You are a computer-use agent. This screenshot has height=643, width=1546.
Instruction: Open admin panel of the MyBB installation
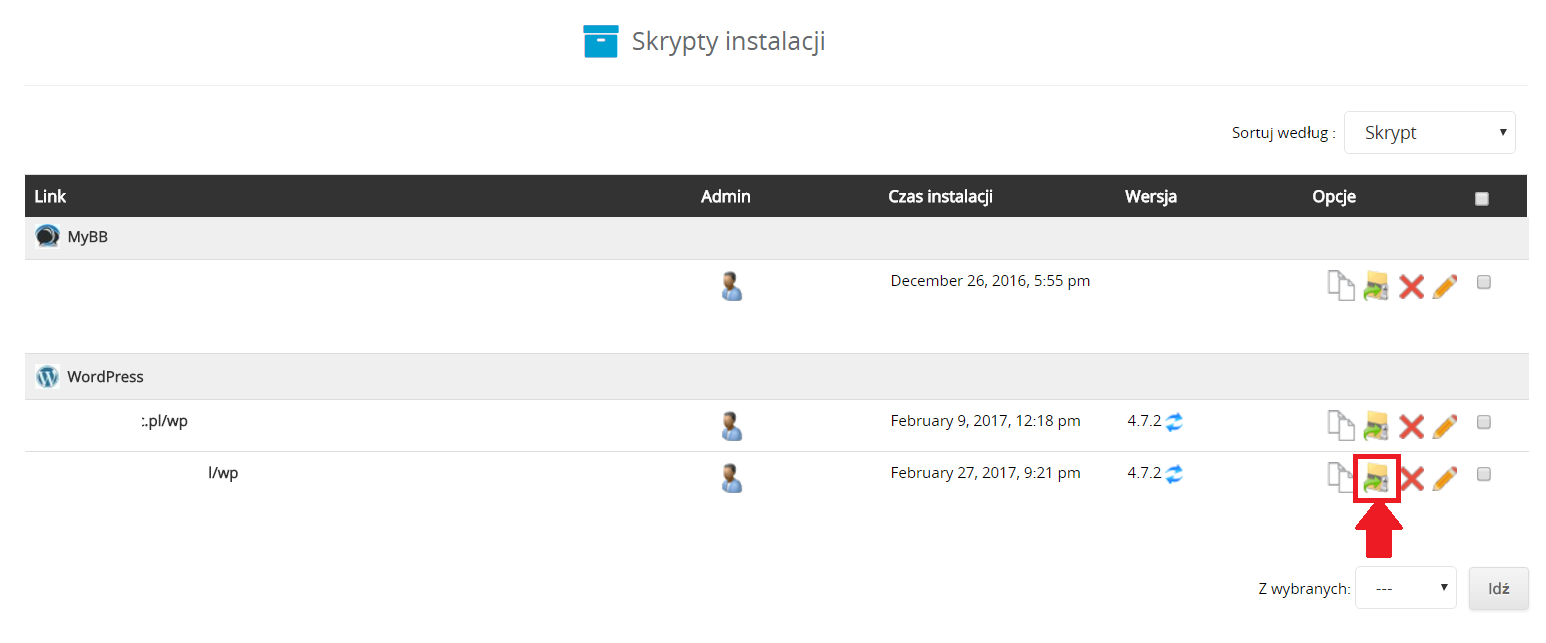732,286
